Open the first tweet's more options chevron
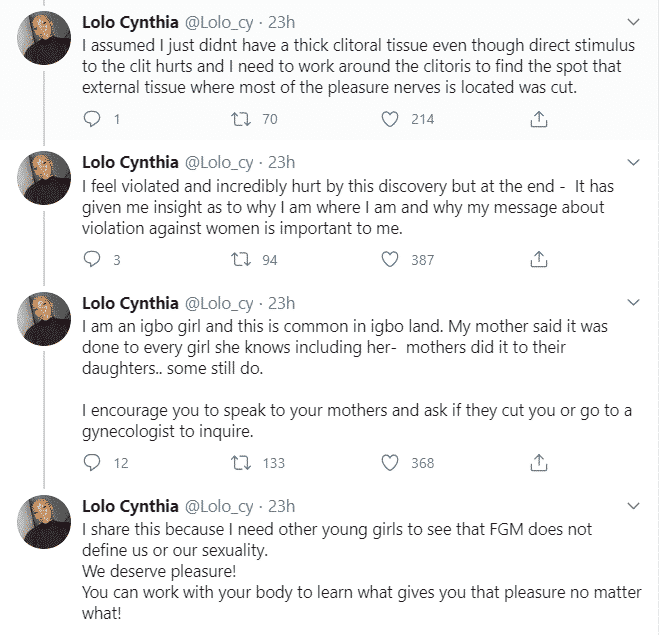660x635 pixels. [632, 22]
